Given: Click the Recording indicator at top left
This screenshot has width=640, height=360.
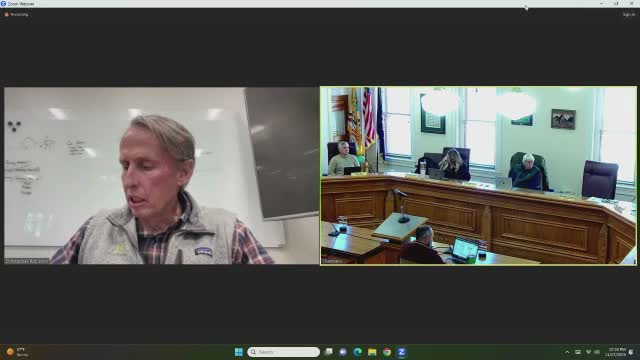Looking at the screenshot, I should coord(17,15).
